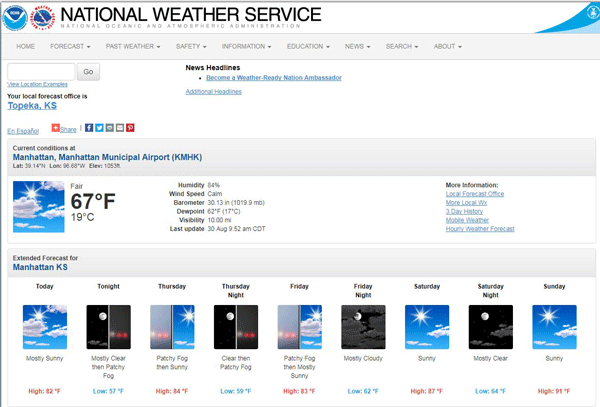Click the NOAA logo icon
The height and width of the screenshot is (407, 600).
(x=15, y=18)
